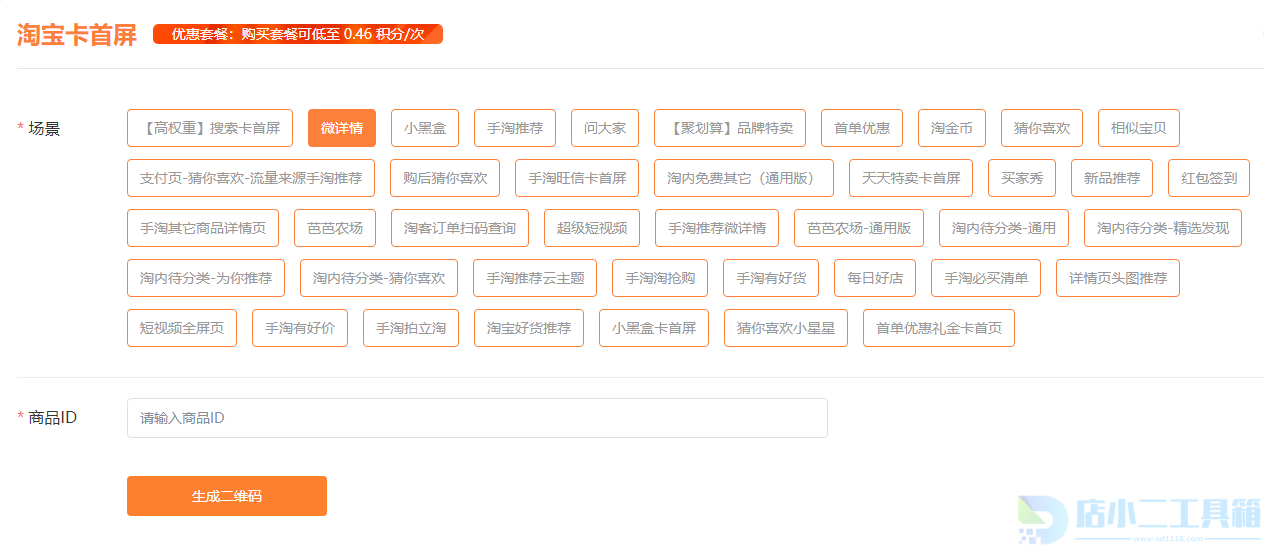Pick the 红包签到 scene

pyautogui.click(x=1209, y=178)
